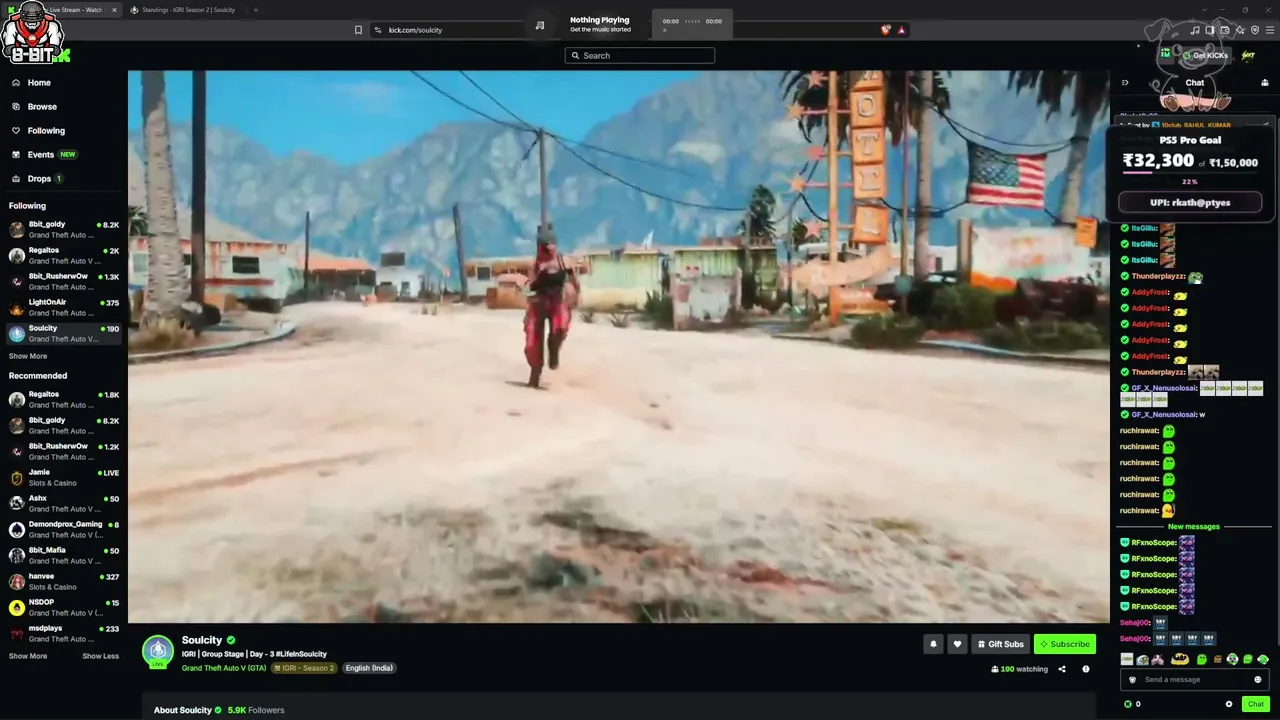Screen dimensions: 1280x720
Task: Click the Soulcity channel avatar
Action: pyautogui.click(x=158, y=651)
